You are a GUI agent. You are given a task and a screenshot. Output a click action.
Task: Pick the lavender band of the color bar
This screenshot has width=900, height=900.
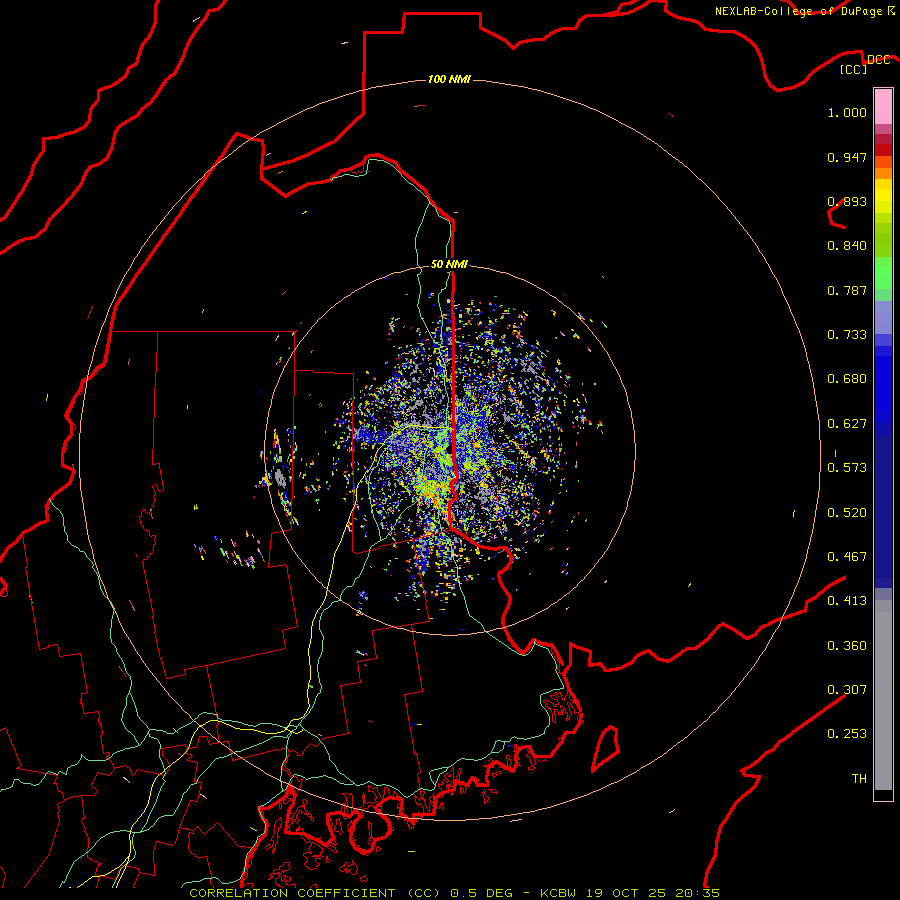point(883,317)
